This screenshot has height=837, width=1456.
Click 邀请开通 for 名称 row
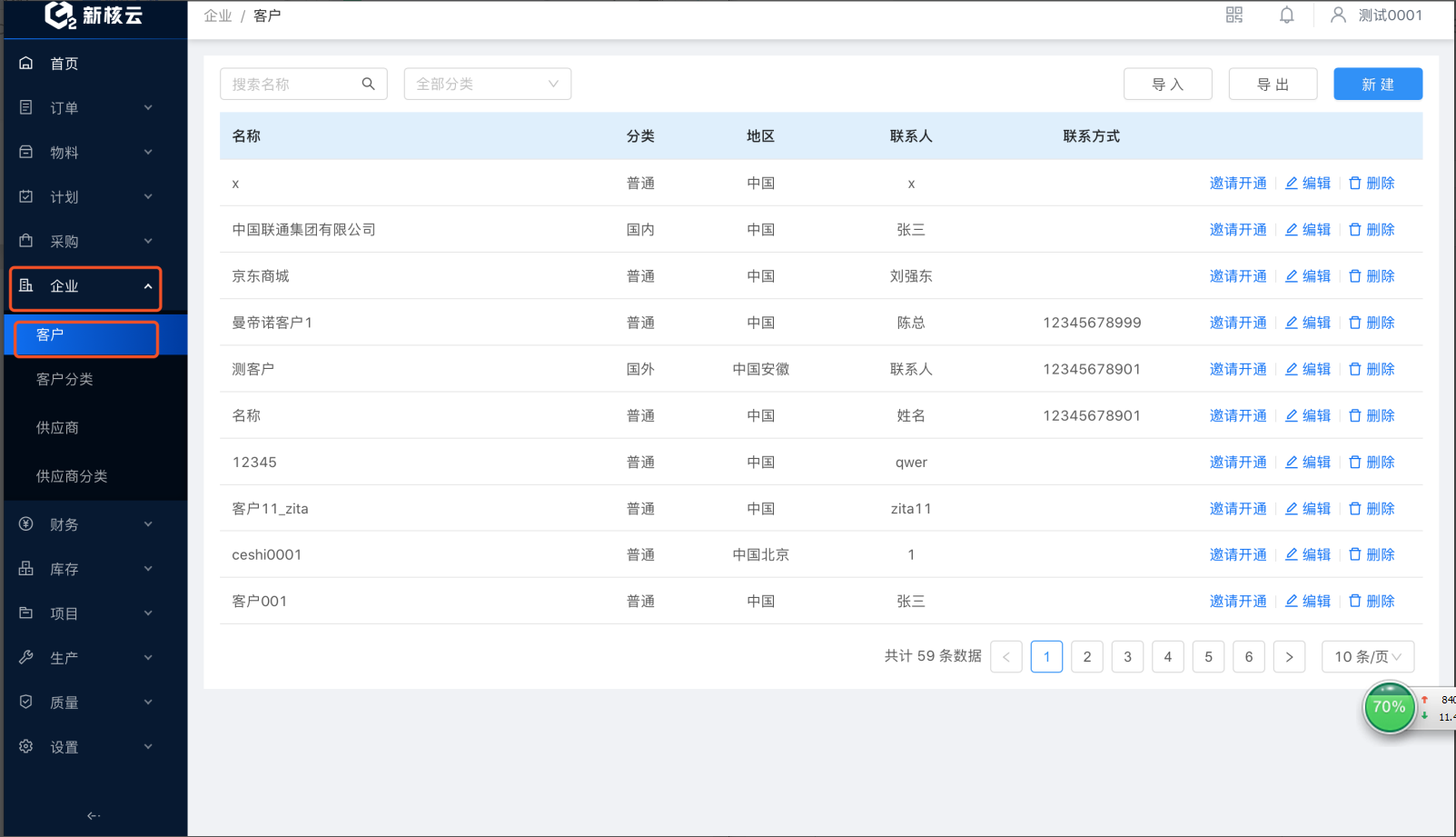1238,415
